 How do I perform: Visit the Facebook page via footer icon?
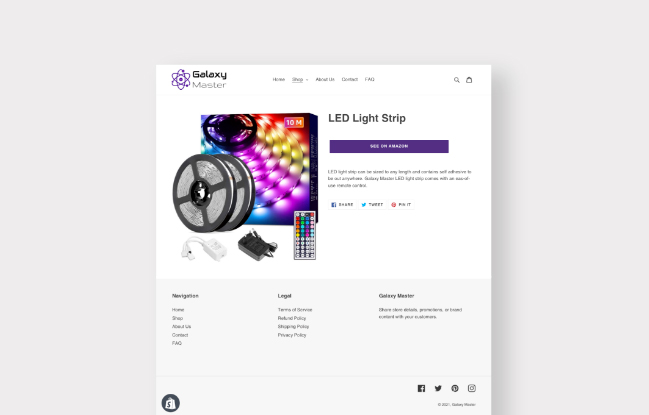click(421, 388)
